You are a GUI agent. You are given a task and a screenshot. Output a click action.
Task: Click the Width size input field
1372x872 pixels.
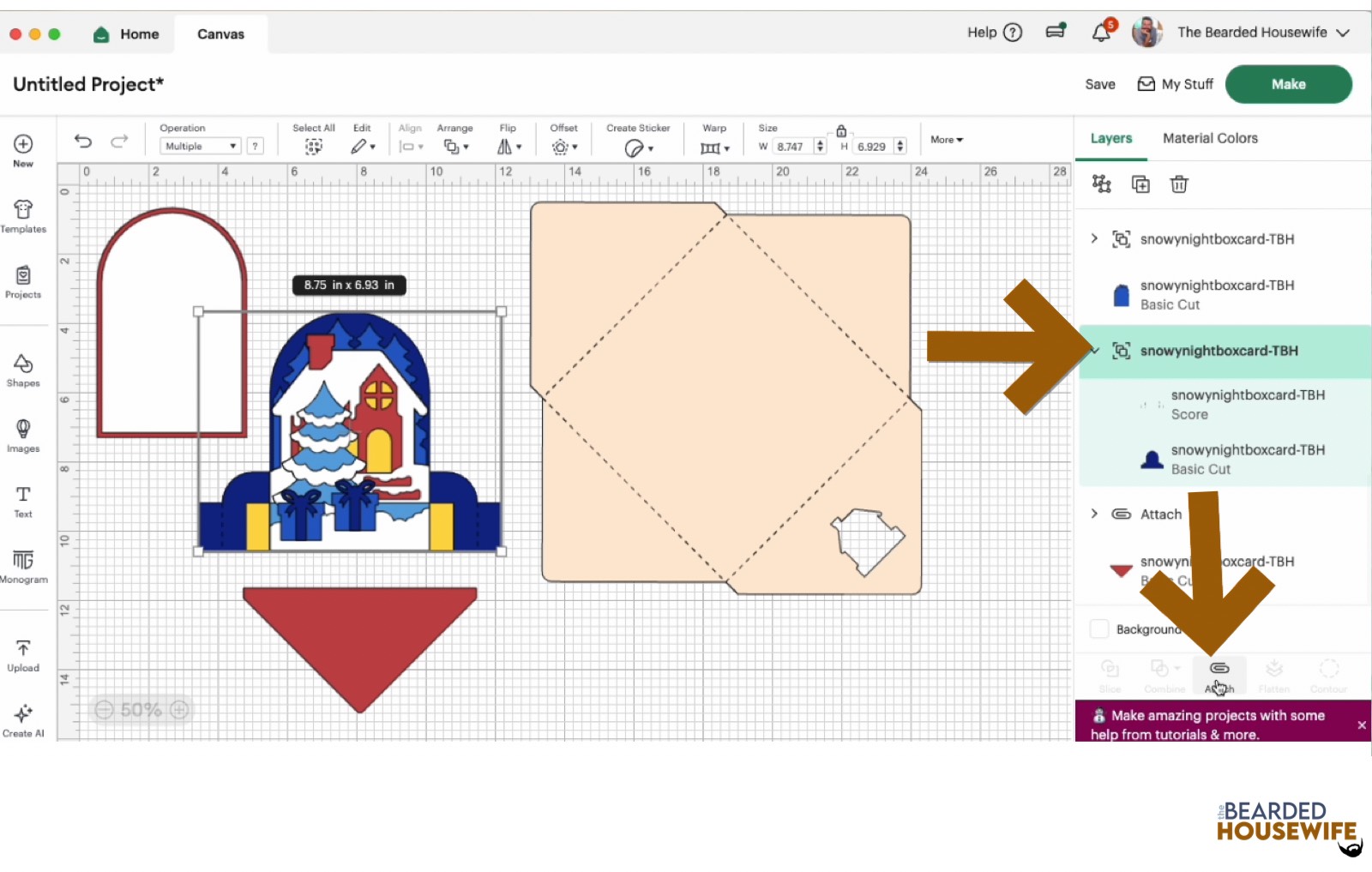click(x=791, y=147)
